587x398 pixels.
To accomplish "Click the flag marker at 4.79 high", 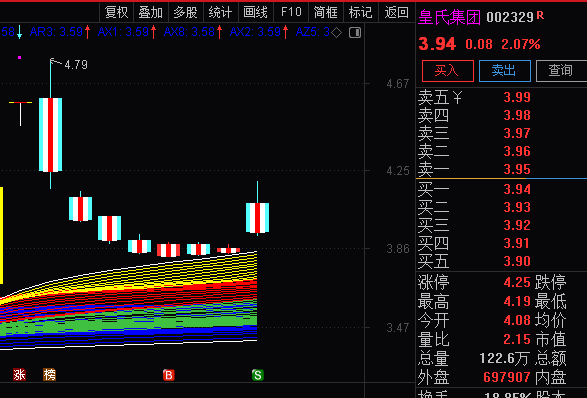I will point(55,62).
